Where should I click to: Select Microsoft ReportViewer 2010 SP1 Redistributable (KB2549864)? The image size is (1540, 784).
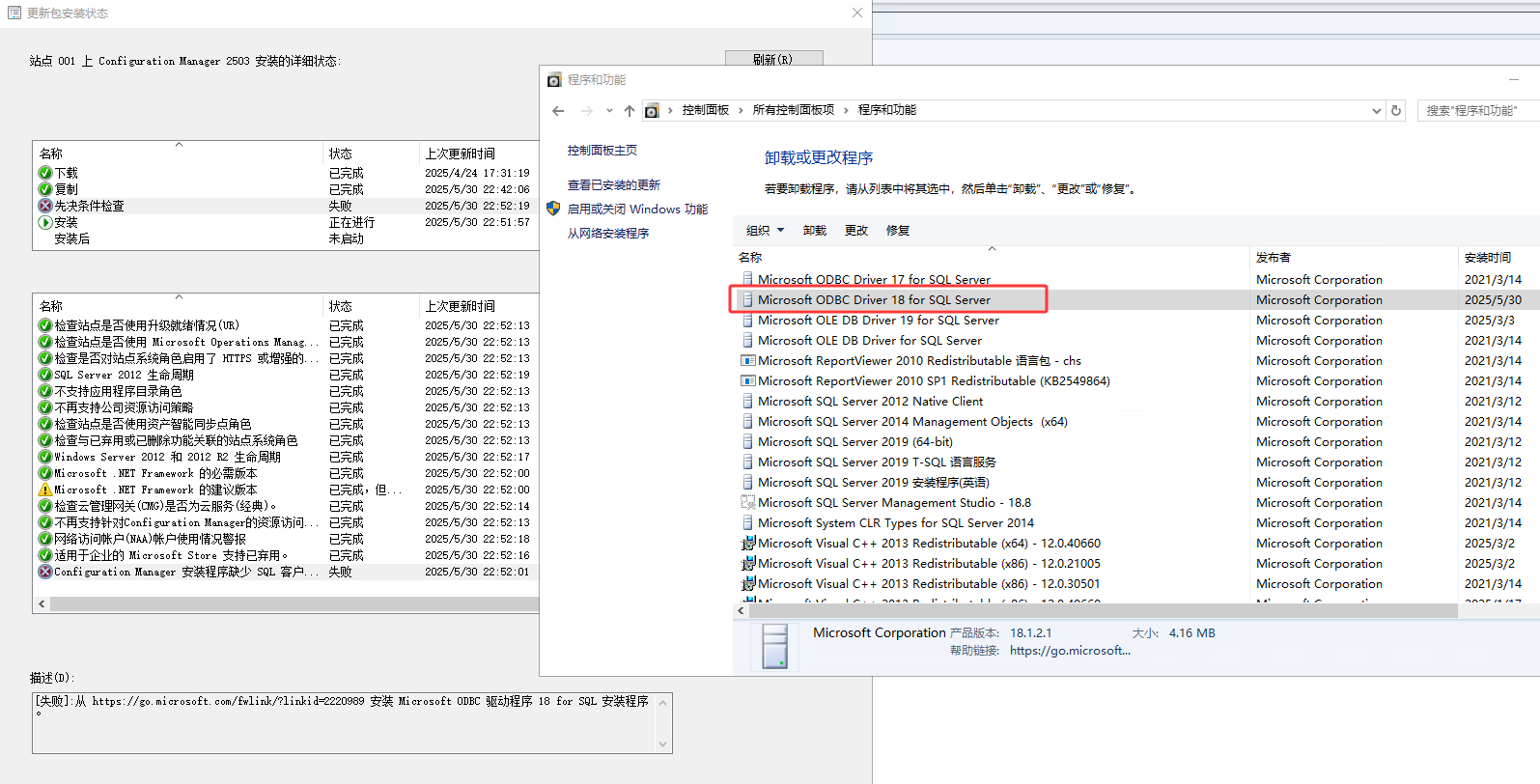coord(934,381)
